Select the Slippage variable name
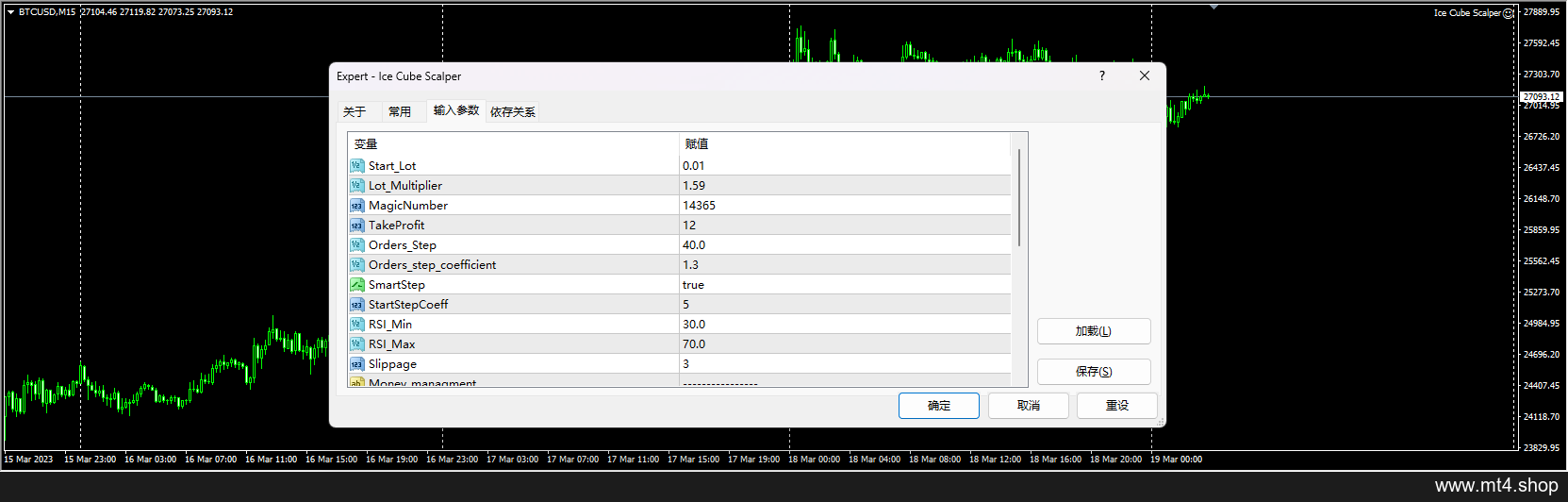This screenshot has width=1568, height=502. 393,364
